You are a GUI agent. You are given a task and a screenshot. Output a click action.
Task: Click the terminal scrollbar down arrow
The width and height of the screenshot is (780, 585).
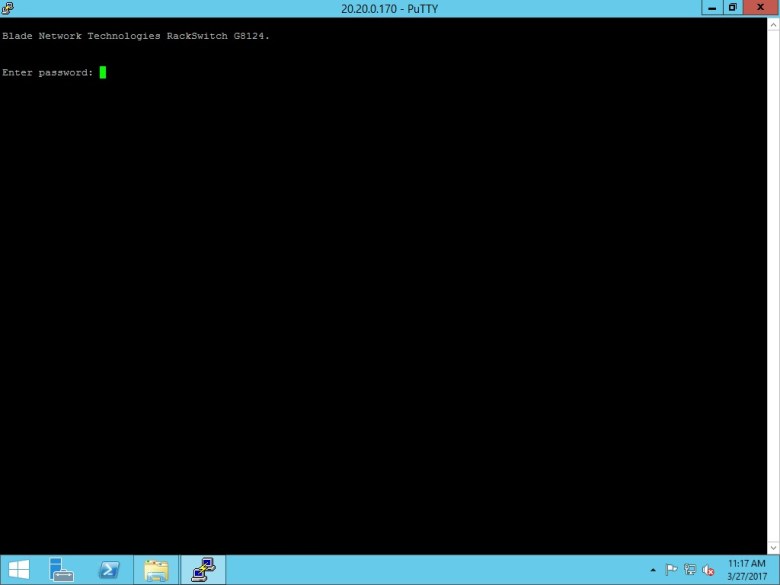pyautogui.click(x=774, y=548)
